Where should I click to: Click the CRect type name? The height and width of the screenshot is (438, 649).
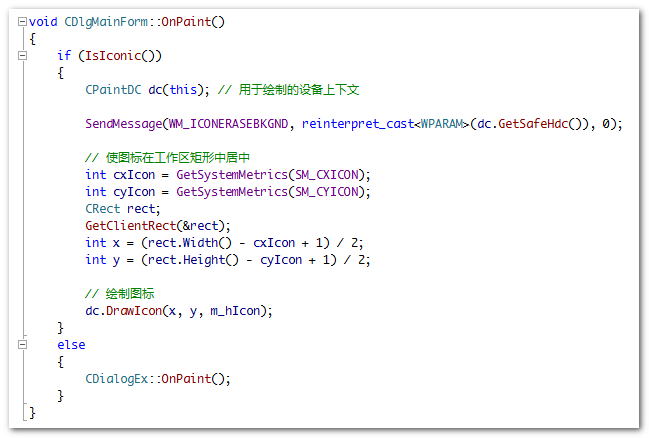pyautogui.click(x=103, y=209)
